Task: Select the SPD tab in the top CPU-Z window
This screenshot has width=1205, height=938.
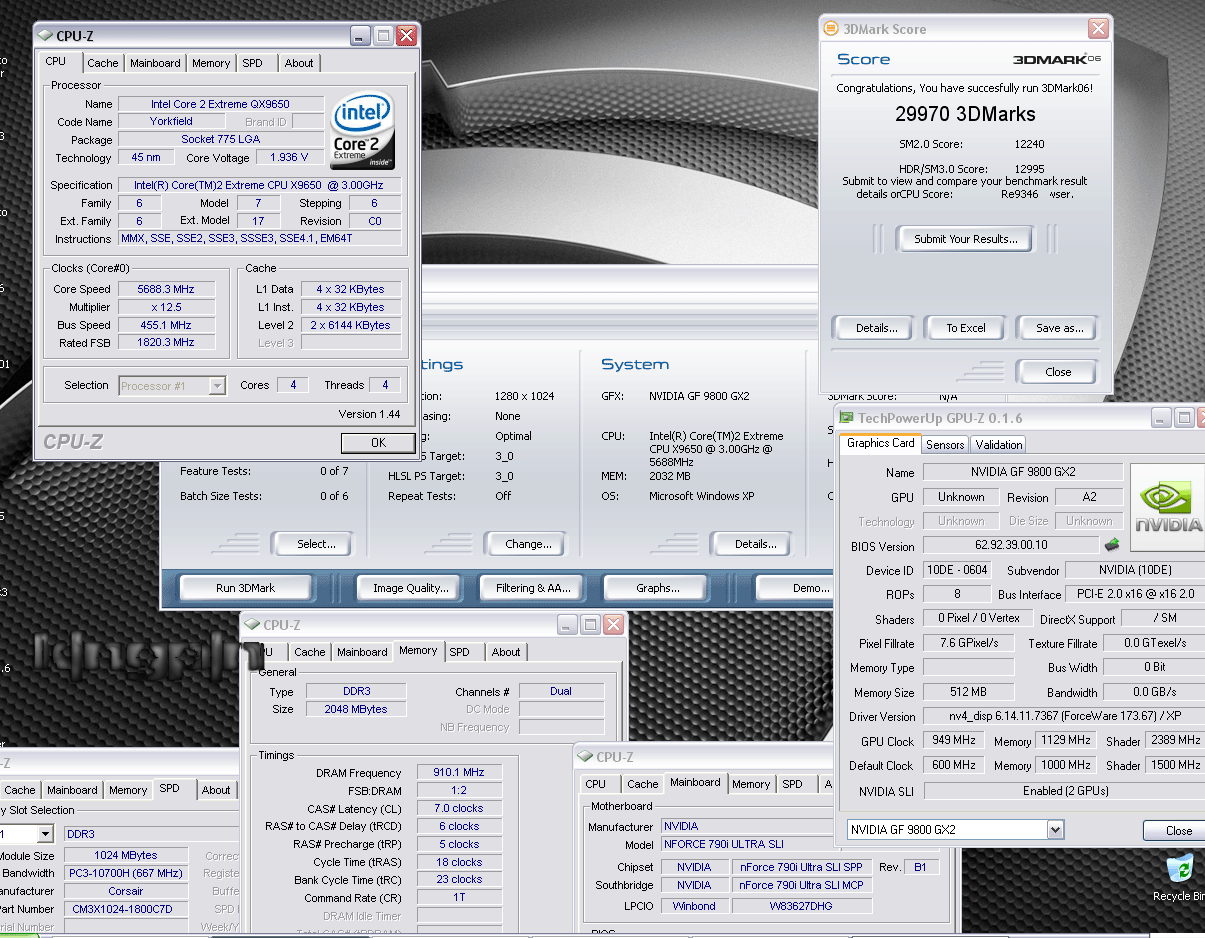Action: tap(253, 63)
